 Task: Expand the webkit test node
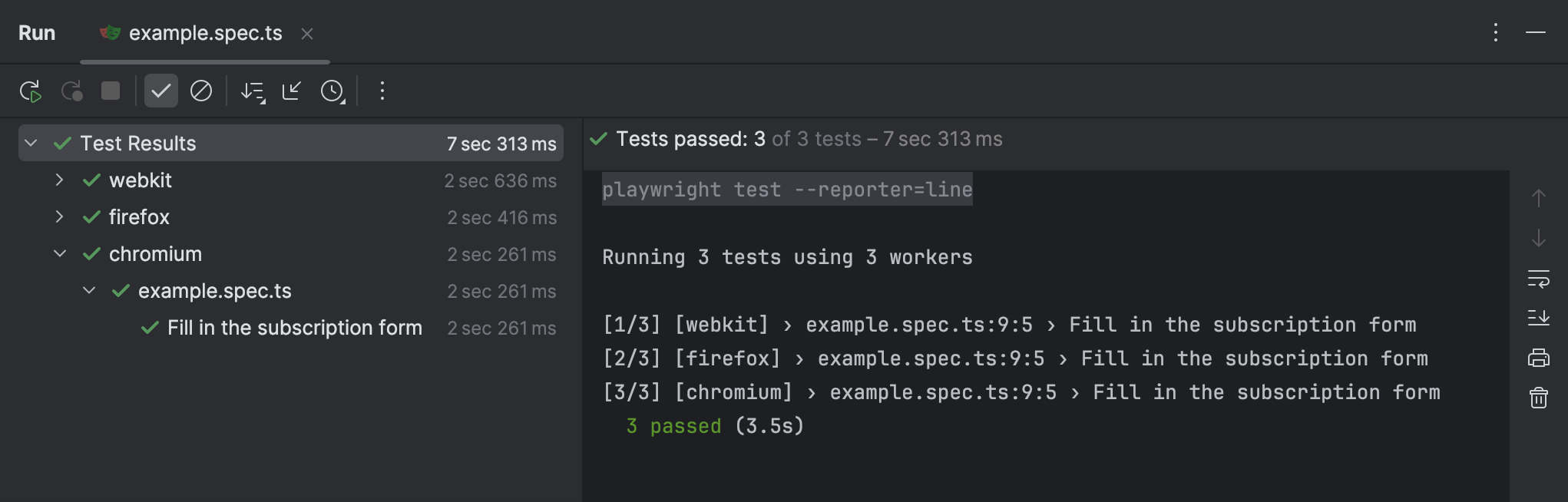pyautogui.click(x=60, y=180)
